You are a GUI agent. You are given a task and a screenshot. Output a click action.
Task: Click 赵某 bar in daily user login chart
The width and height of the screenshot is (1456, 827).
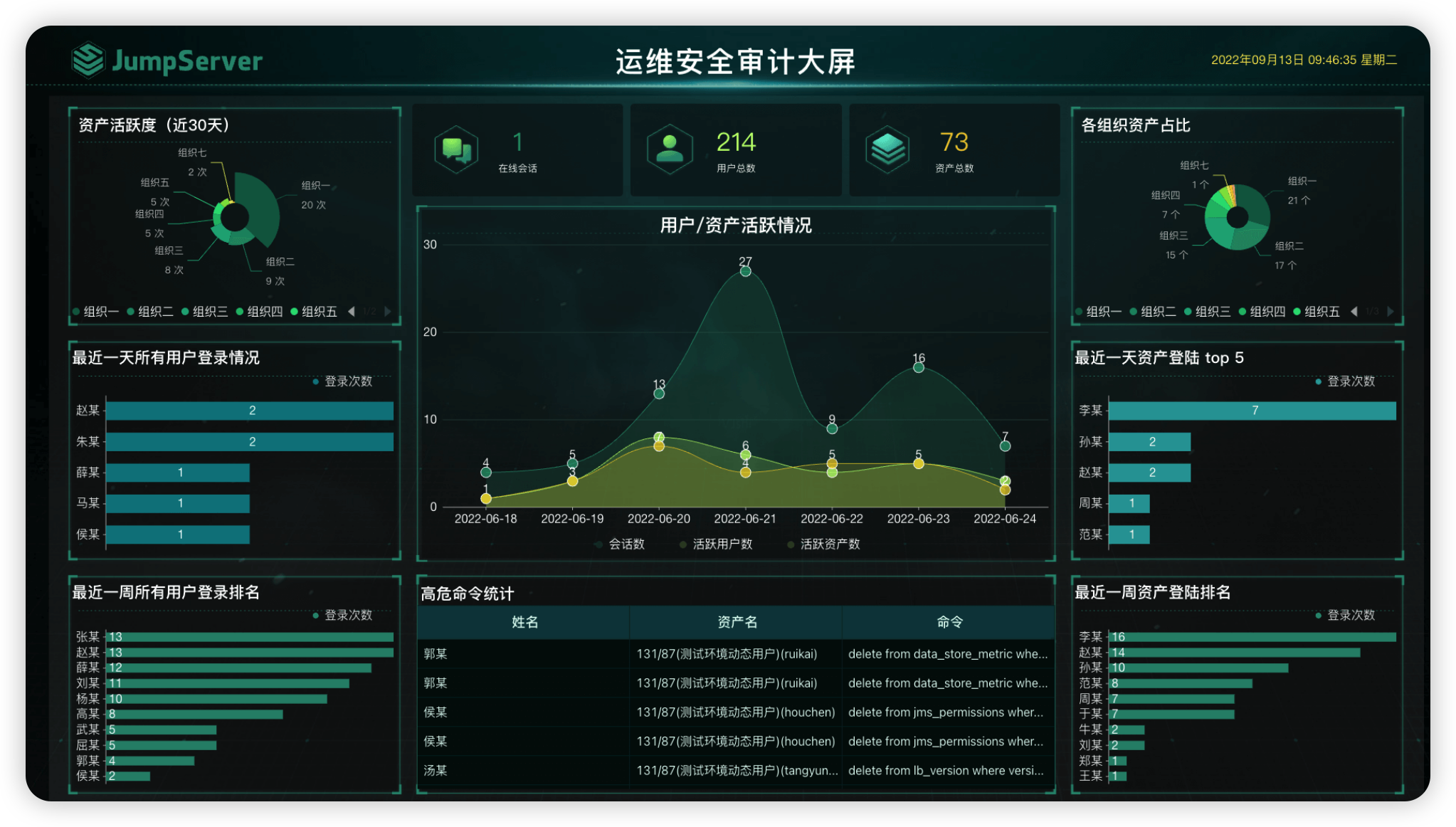(x=250, y=411)
